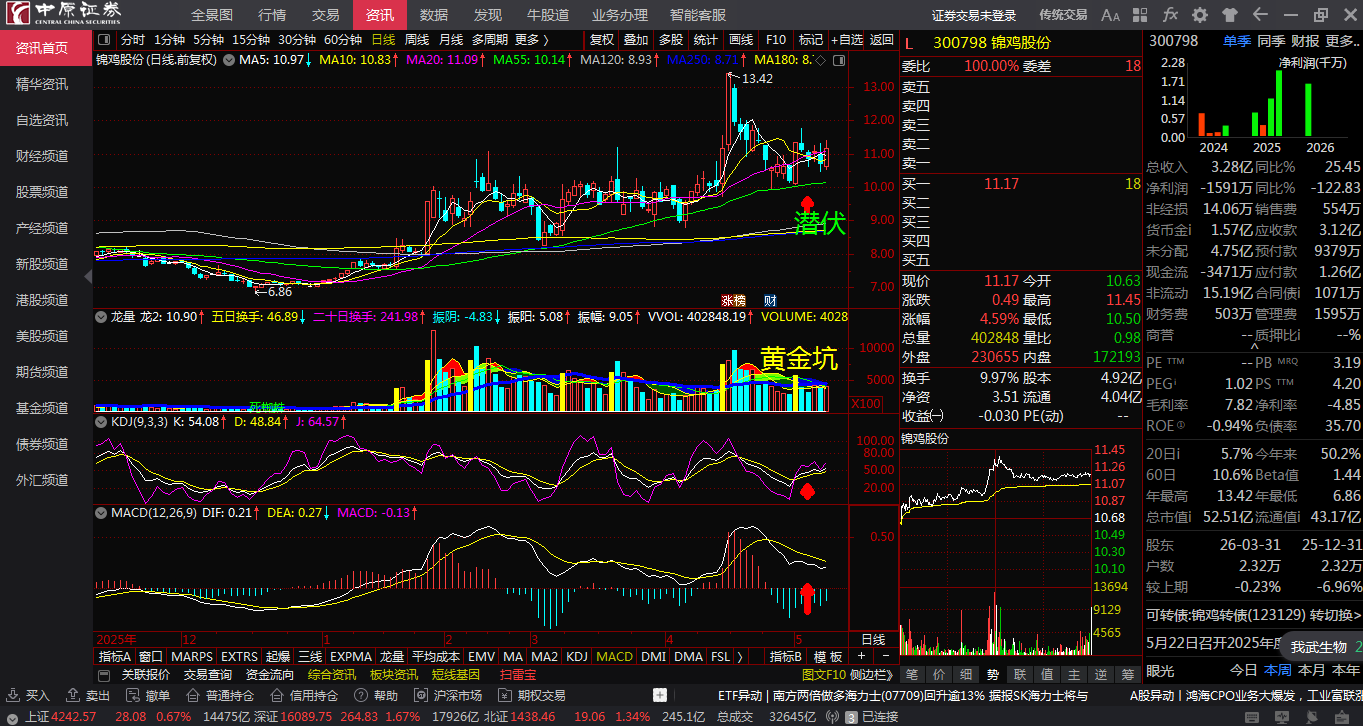
Task: Click the diamond icon after MA180 legend
Action: pos(821,61)
